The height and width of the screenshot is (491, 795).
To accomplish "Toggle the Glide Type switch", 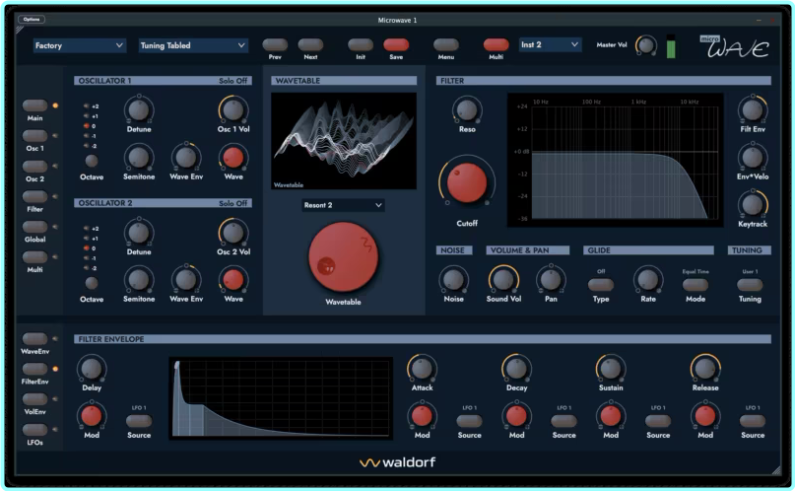I will click(601, 285).
